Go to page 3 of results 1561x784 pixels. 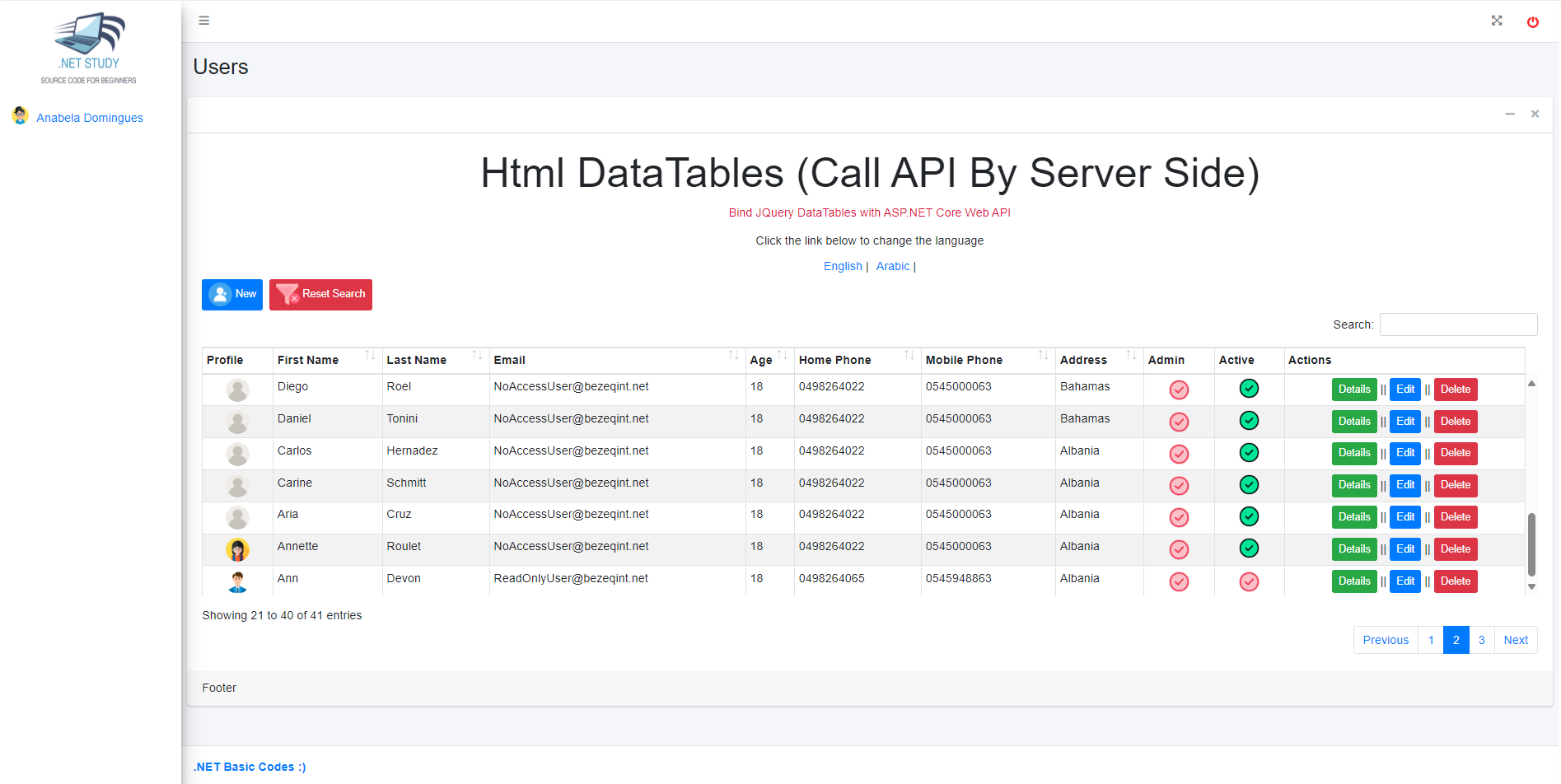coord(1481,640)
